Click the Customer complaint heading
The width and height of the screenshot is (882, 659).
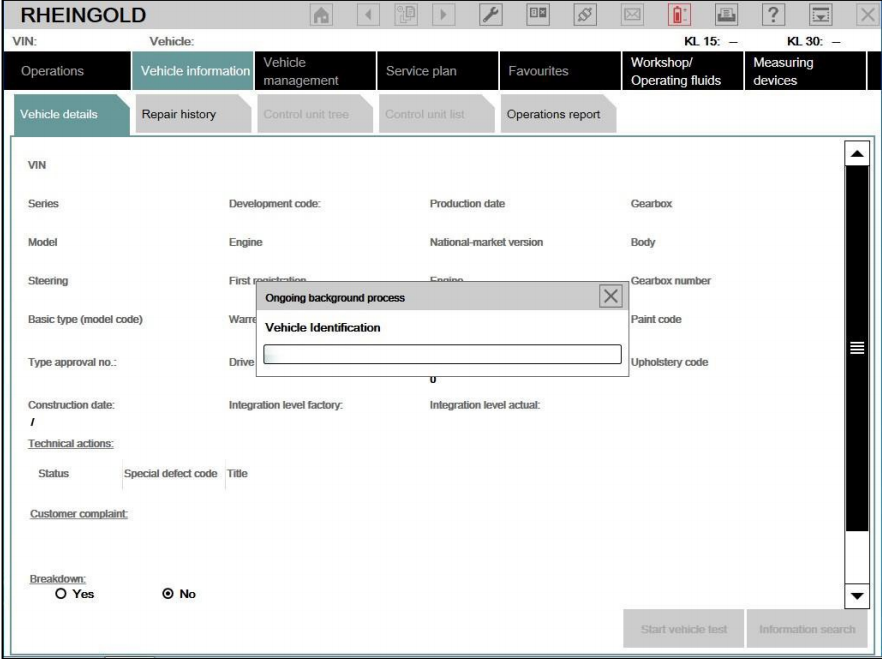79,513
